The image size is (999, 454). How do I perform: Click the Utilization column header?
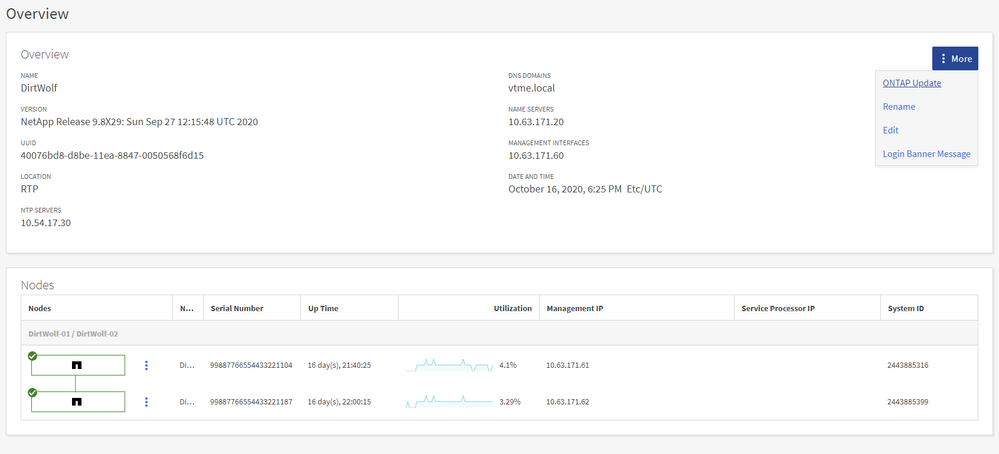pyautogui.click(x=512, y=309)
